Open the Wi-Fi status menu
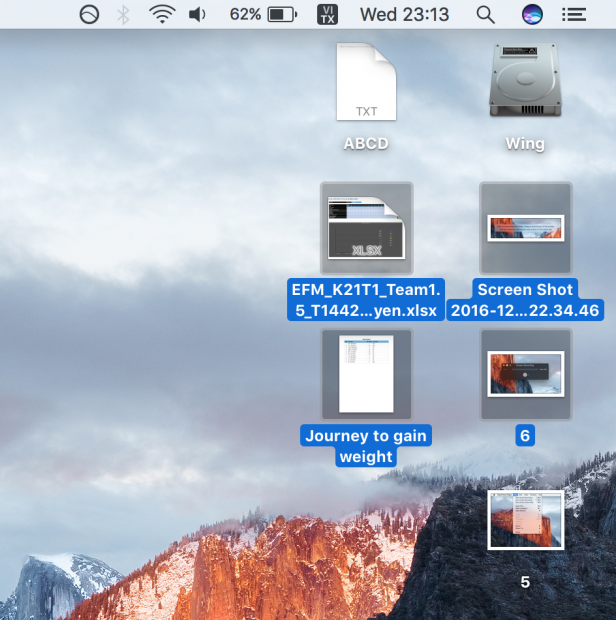This screenshot has width=616, height=620. (160, 15)
